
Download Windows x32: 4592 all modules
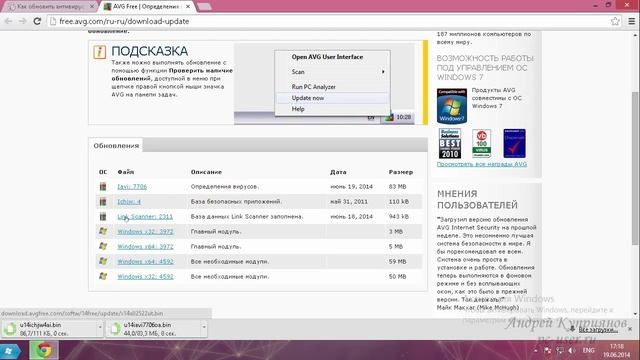[145, 277]
